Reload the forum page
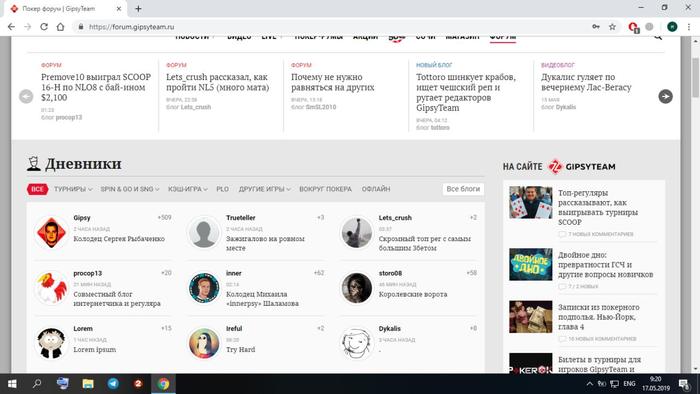This screenshot has height=394, width=700. pyautogui.click(x=44, y=27)
